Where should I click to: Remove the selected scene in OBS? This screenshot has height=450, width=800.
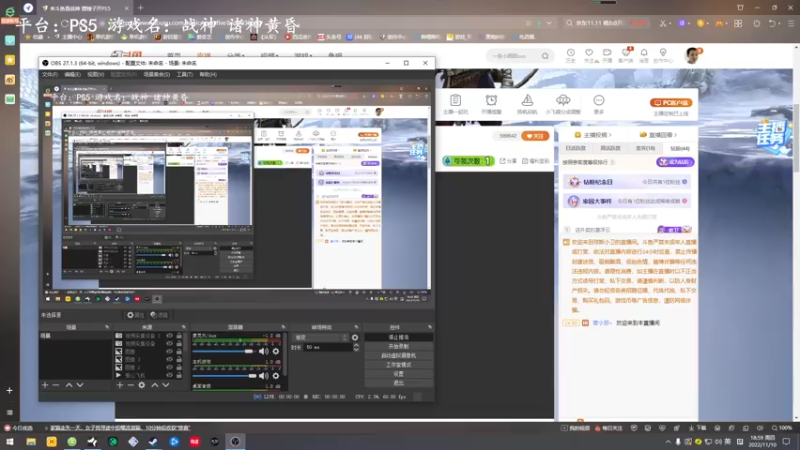56,385
